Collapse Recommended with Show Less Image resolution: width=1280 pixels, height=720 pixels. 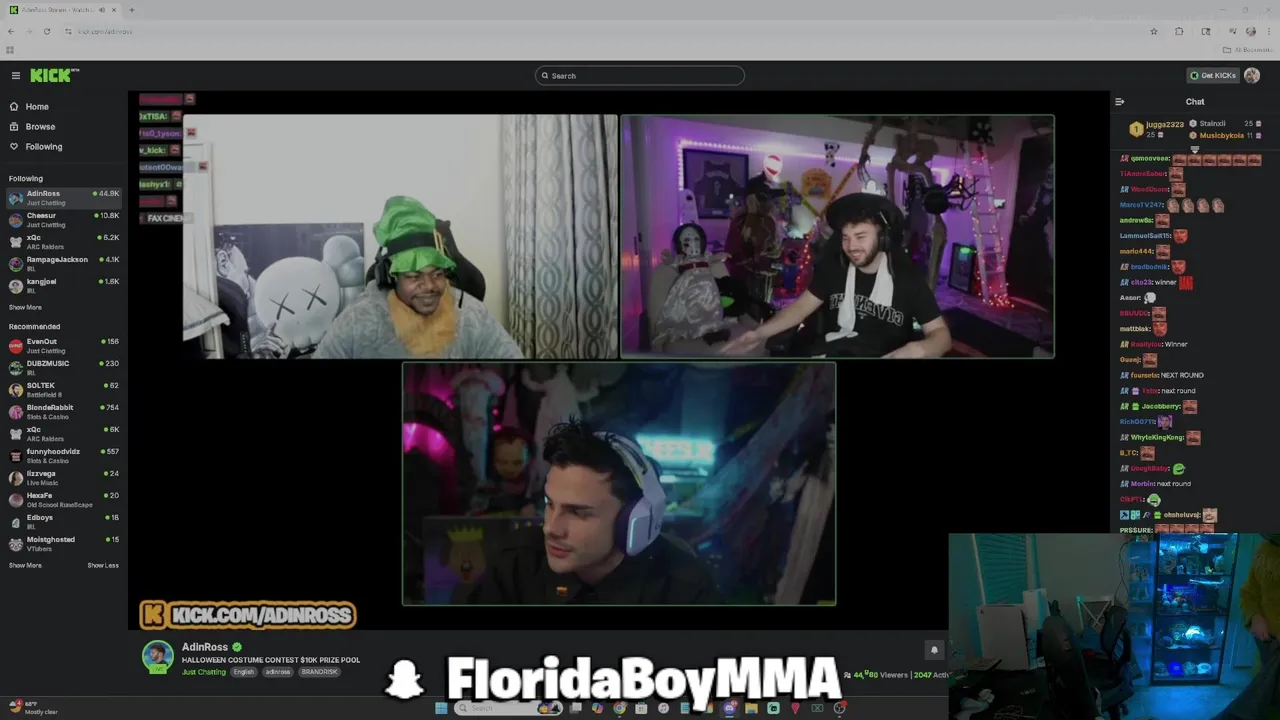[103, 565]
